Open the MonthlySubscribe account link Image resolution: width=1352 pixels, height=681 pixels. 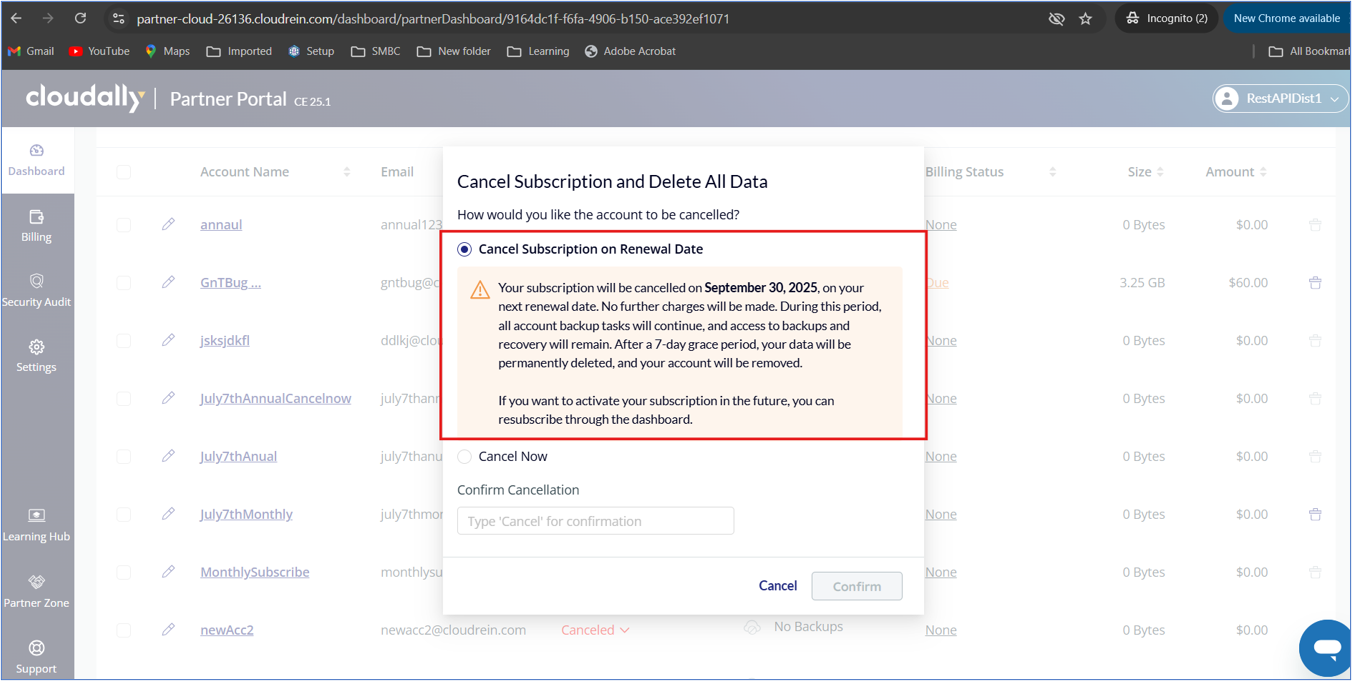pyautogui.click(x=255, y=572)
